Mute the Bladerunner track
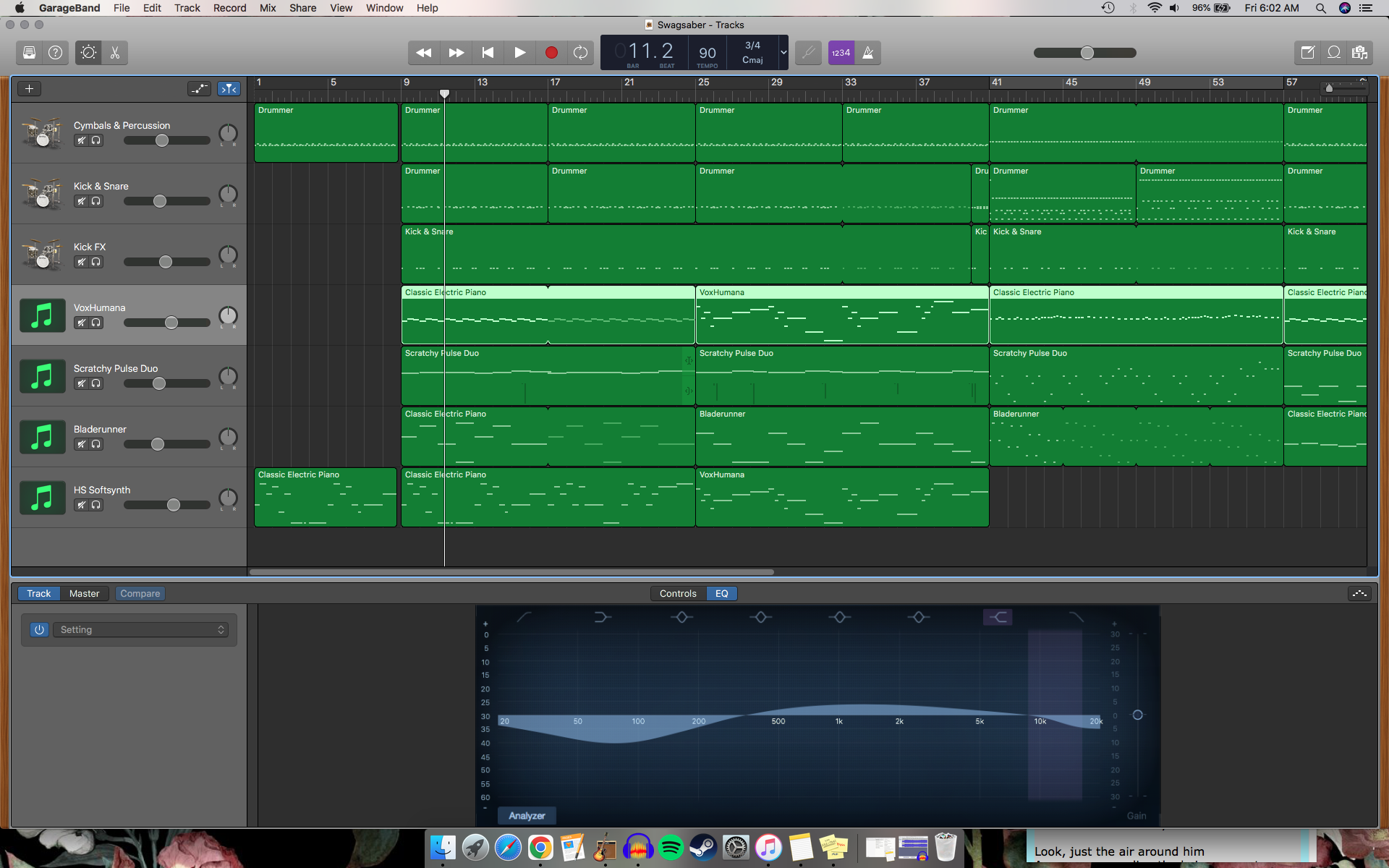This screenshot has height=868, width=1389. (81, 444)
